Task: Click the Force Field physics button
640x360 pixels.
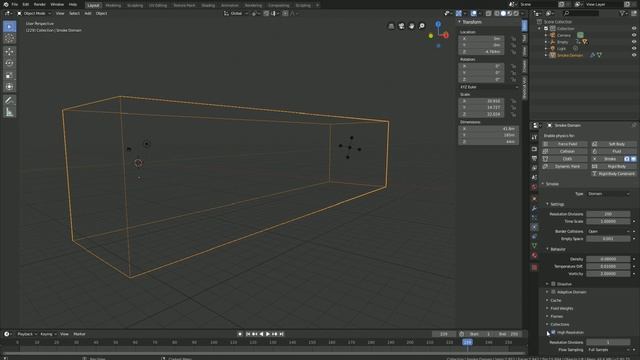Action: pyautogui.click(x=565, y=144)
